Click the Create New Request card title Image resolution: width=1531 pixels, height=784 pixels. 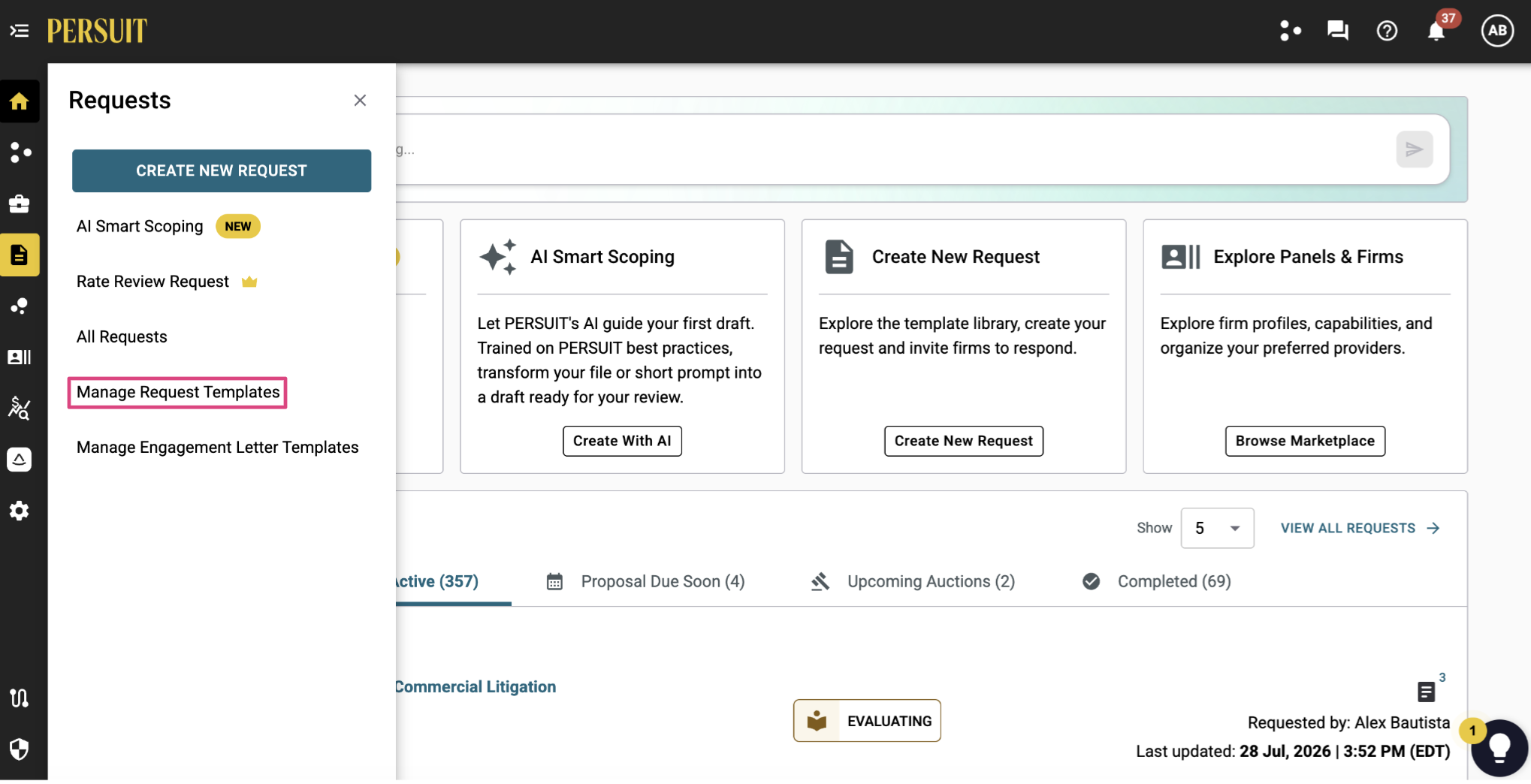[956, 257]
